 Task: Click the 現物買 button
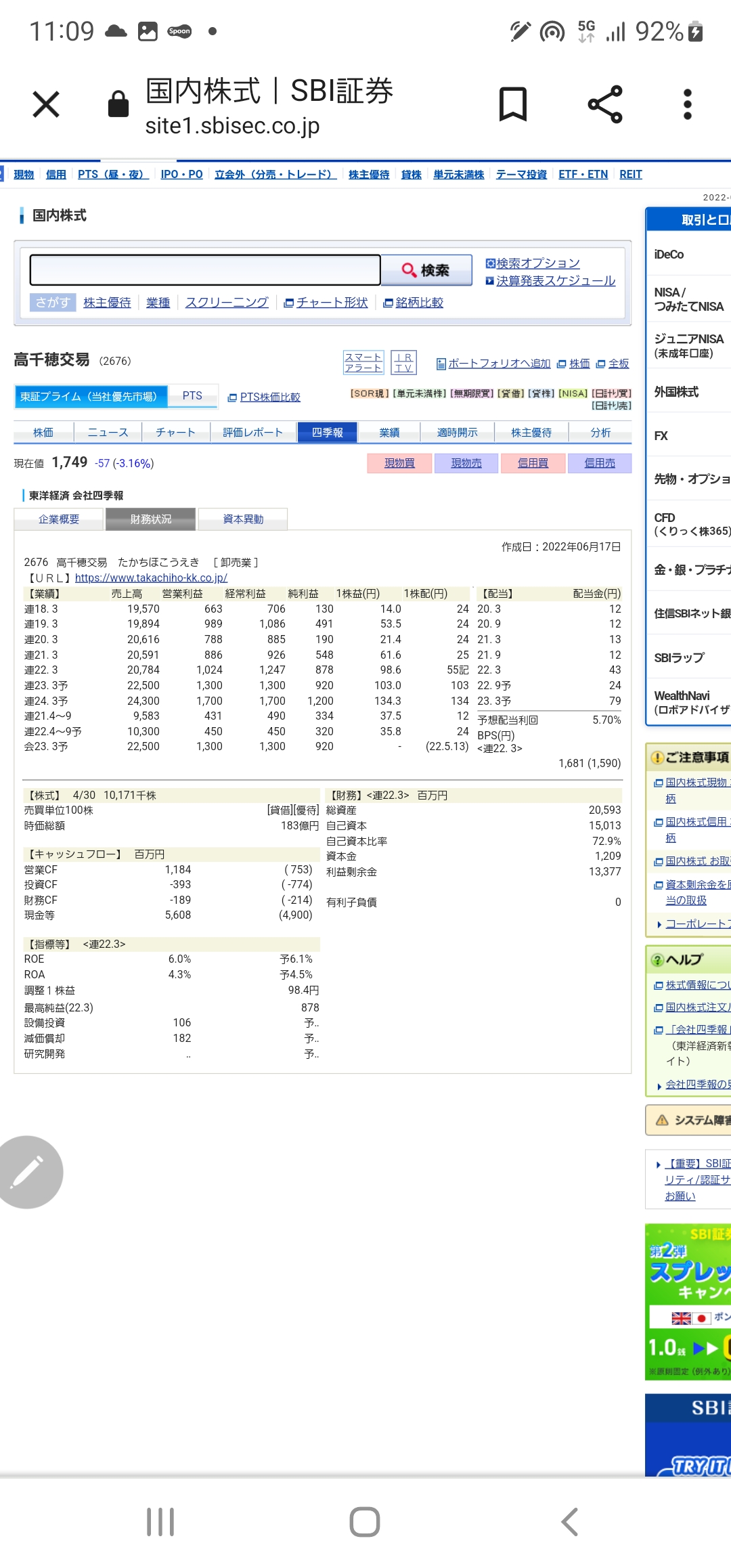399,463
